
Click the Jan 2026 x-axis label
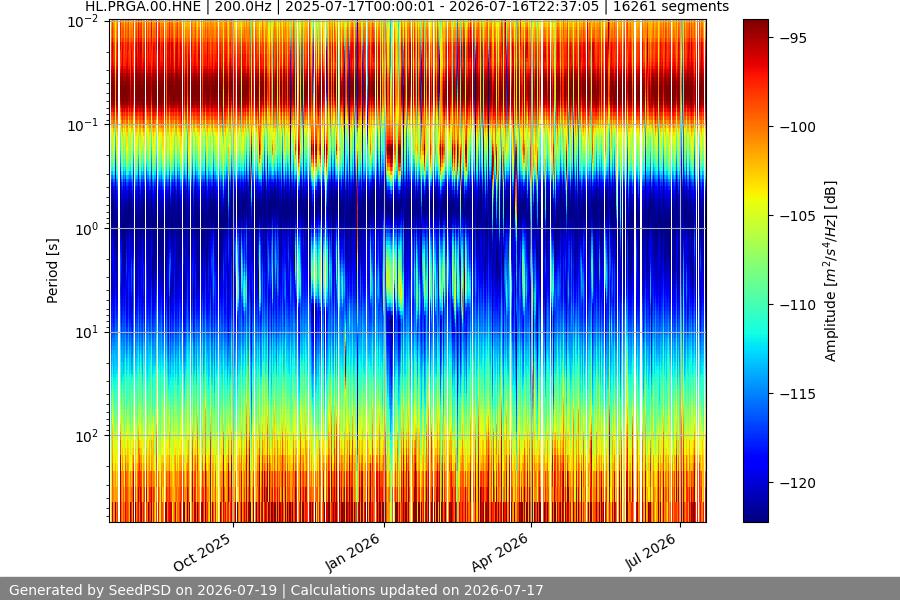352,552
